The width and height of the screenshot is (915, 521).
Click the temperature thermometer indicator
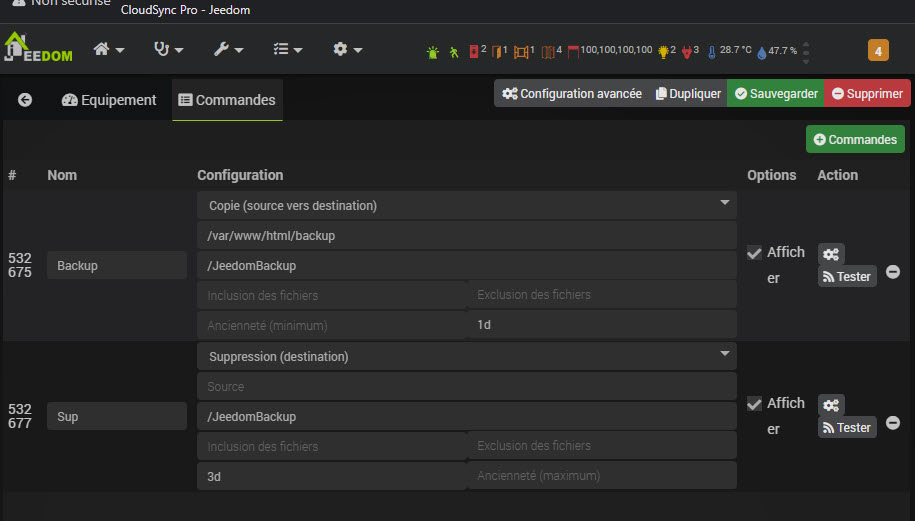tap(712, 50)
